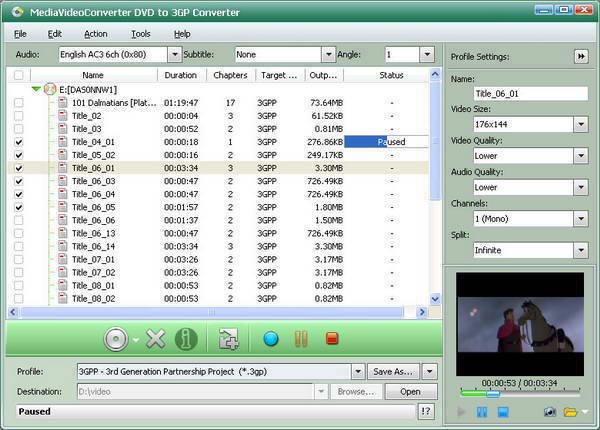Click the red Stop conversion icon

(332, 339)
